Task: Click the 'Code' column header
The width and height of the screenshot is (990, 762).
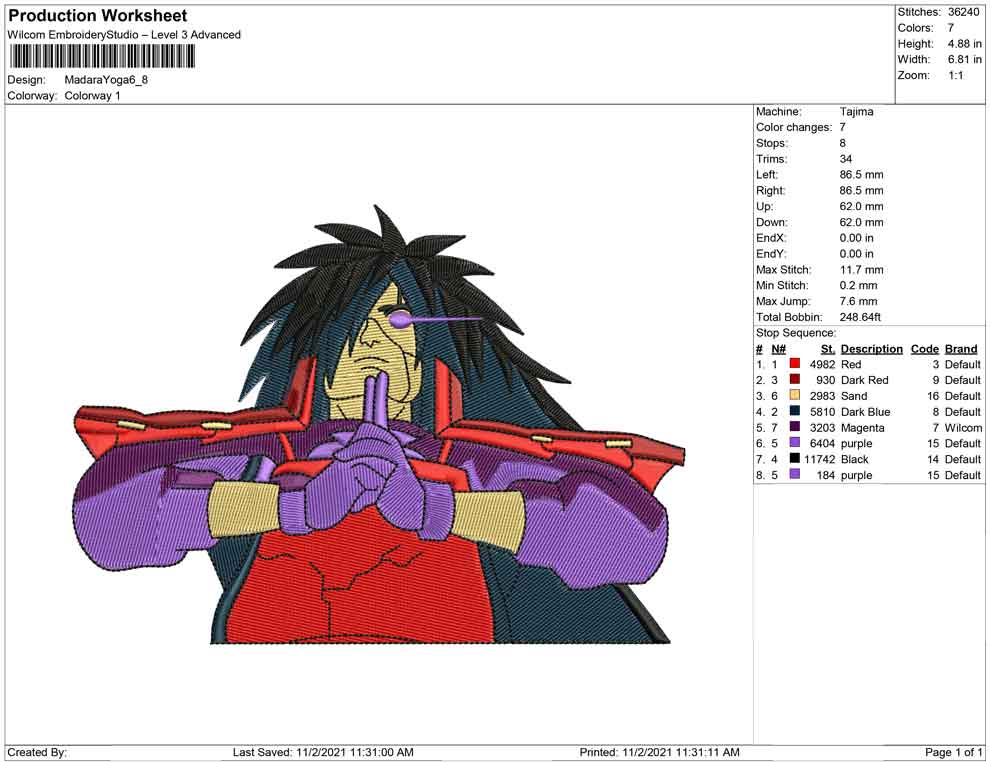Action: tap(924, 348)
